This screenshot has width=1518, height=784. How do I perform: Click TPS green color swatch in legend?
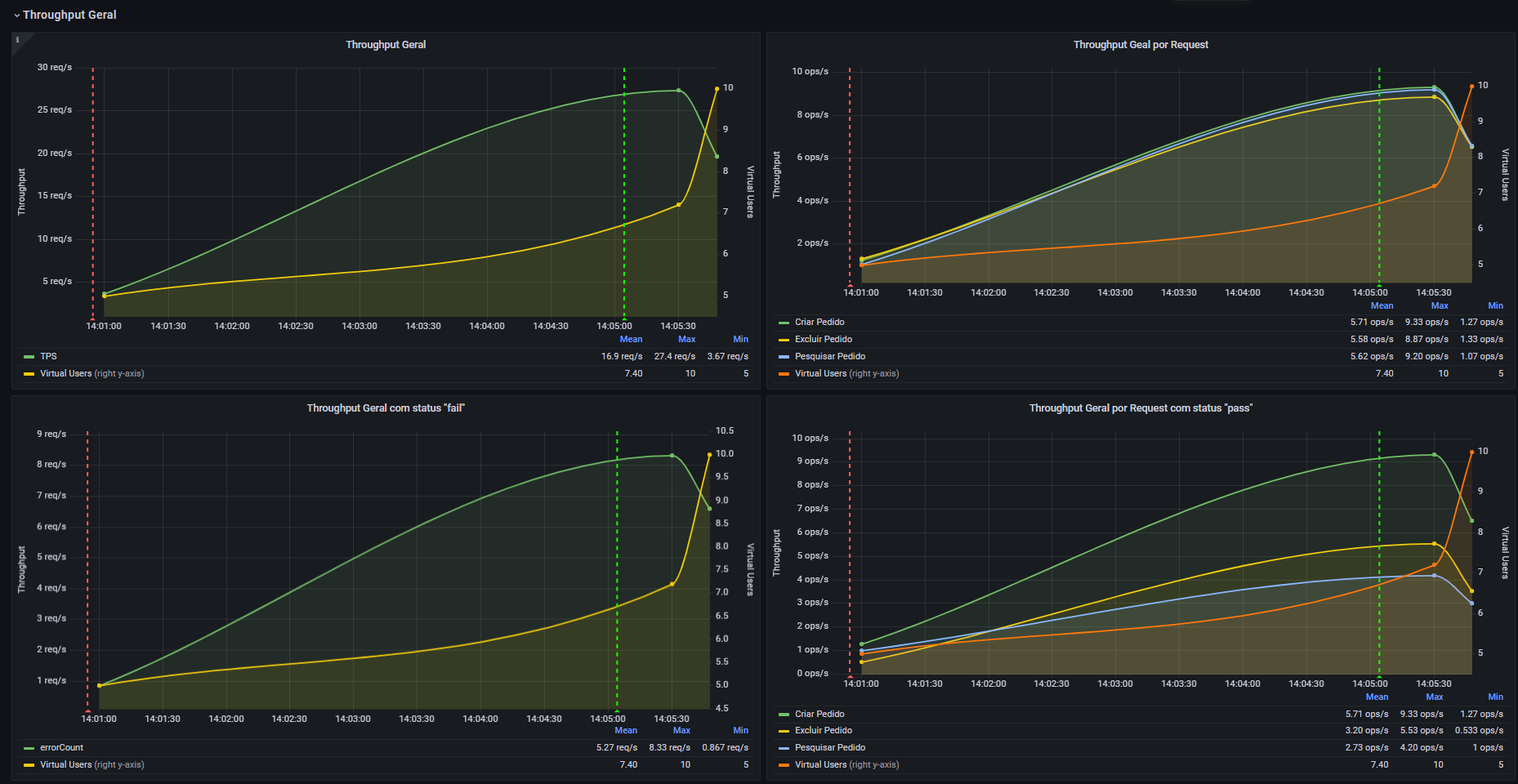click(29, 357)
